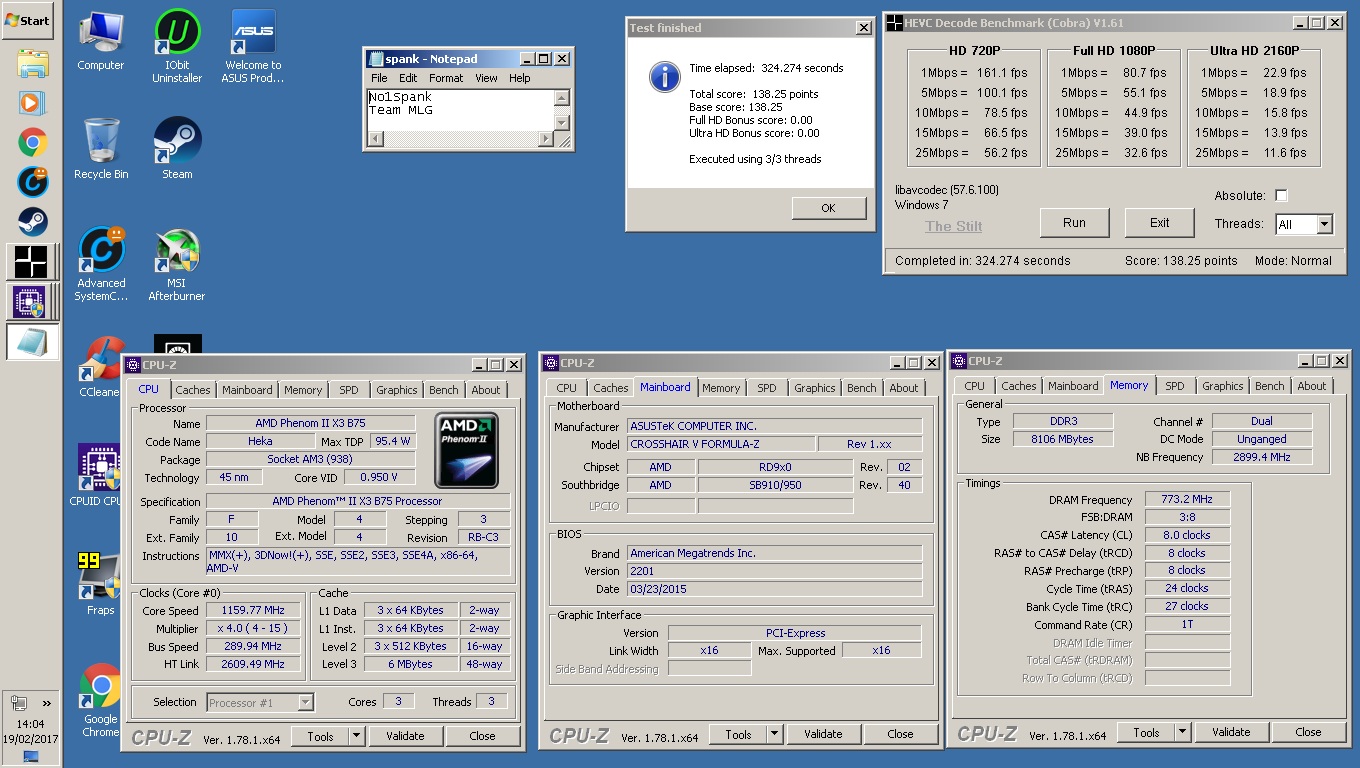Click Close in middle CPU-Z window
Viewport: 1360px width, 768px height.
tap(900, 734)
